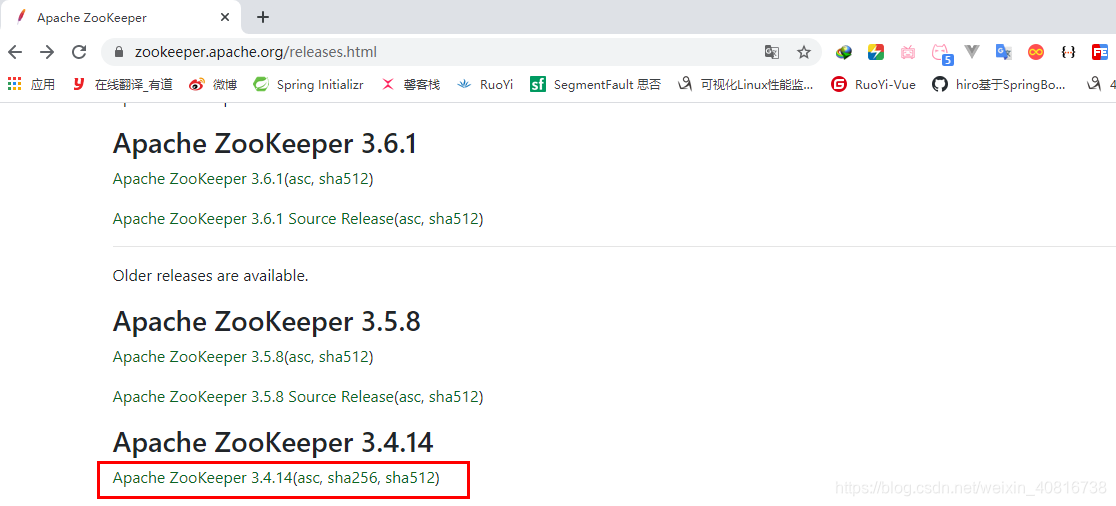This screenshot has height=506, width=1116.
Task: Download Apache ZooKeeper 3.6.1 binary link
Action: [198, 179]
